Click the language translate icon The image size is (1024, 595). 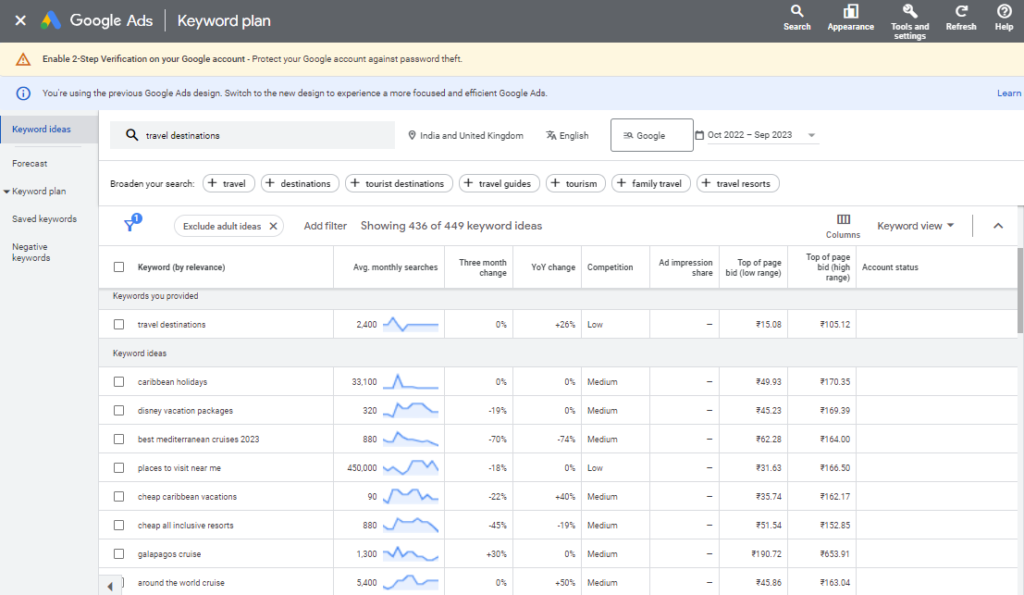pos(551,135)
